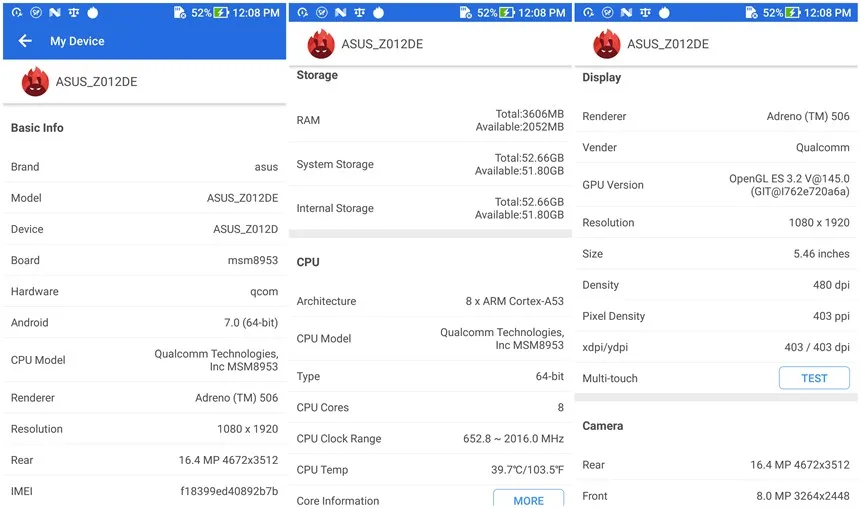860x508 pixels.
Task: Tap the TEST button for Multi-touch
Action: 814,378
